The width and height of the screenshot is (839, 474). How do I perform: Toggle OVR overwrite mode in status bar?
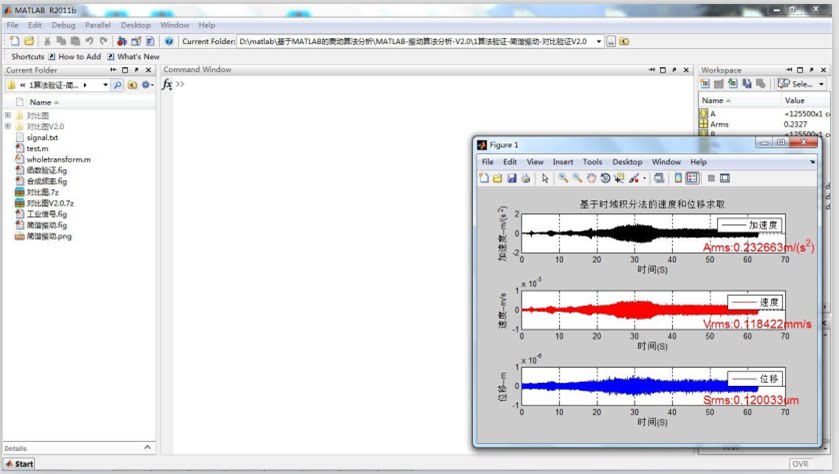click(x=800, y=464)
